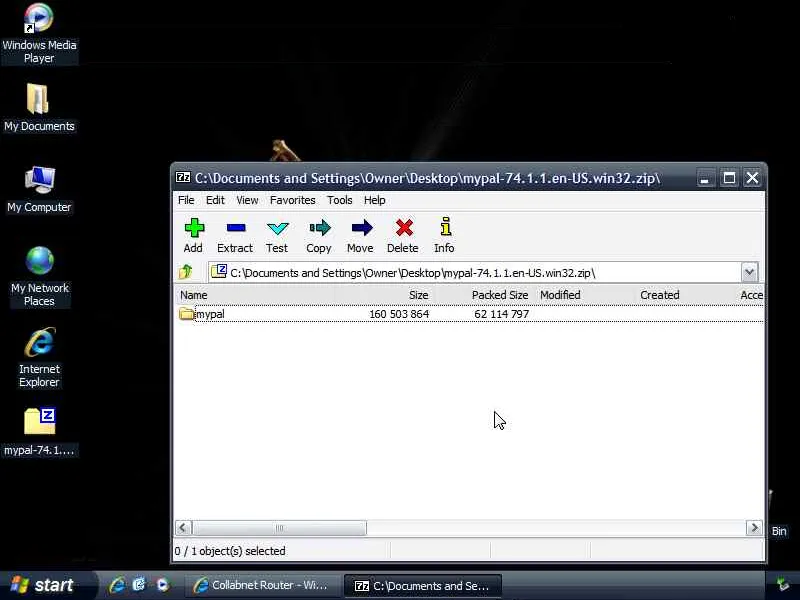Screen dimensions: 800x600
Task: Click the horizontal scrollbar thumb
Action: [x=279, y=528]
